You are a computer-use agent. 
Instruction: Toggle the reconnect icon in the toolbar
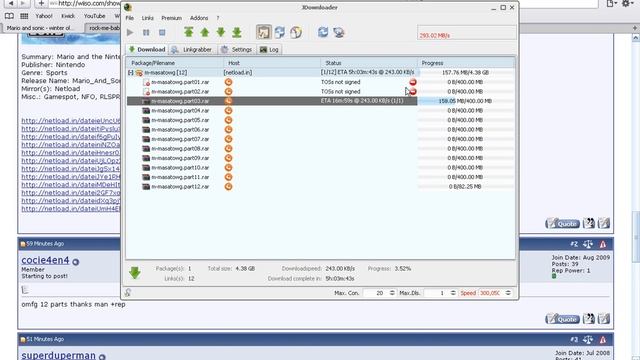point(280,32)
